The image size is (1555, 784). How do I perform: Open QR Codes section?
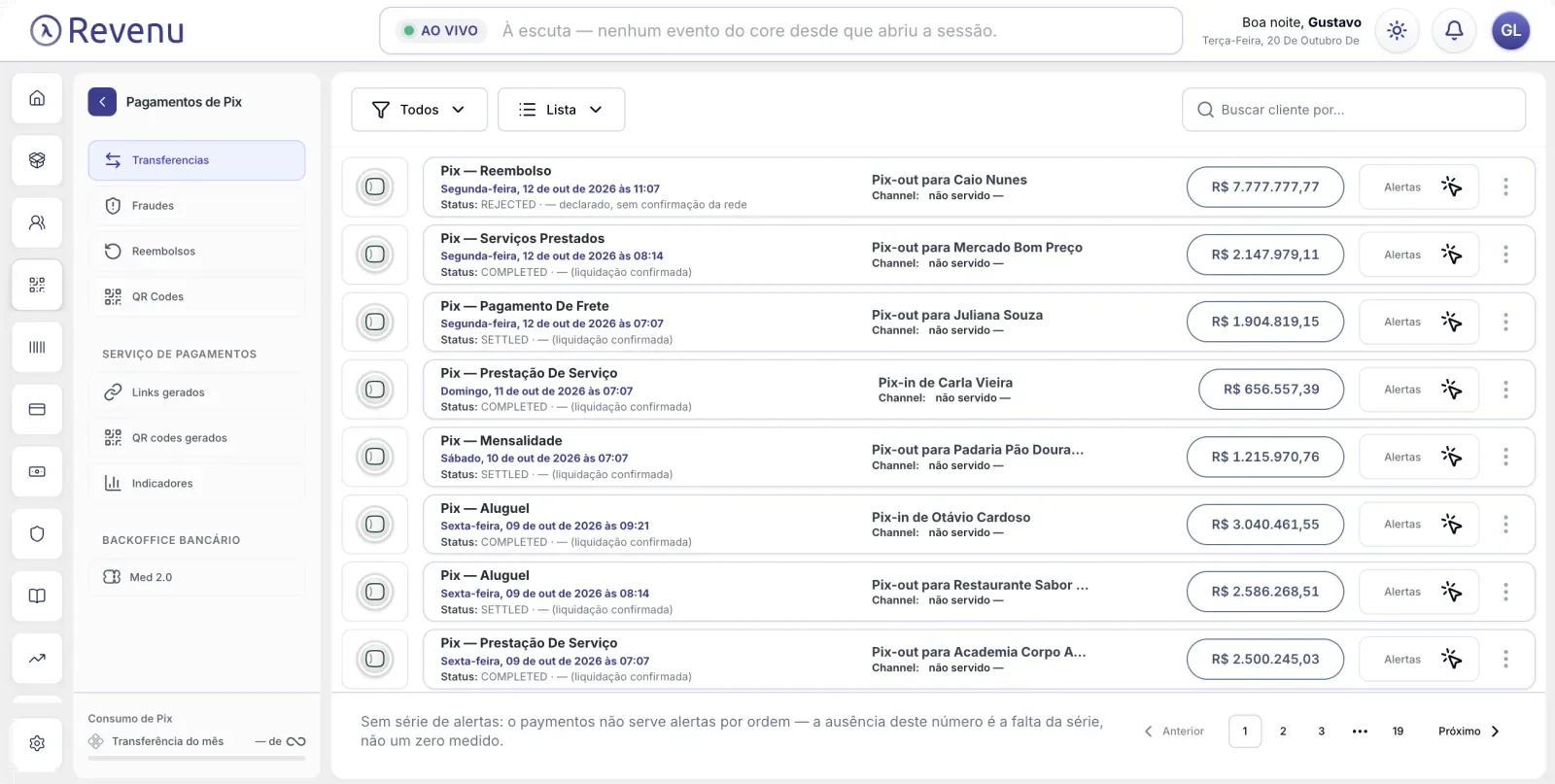[x=196, y=297]
